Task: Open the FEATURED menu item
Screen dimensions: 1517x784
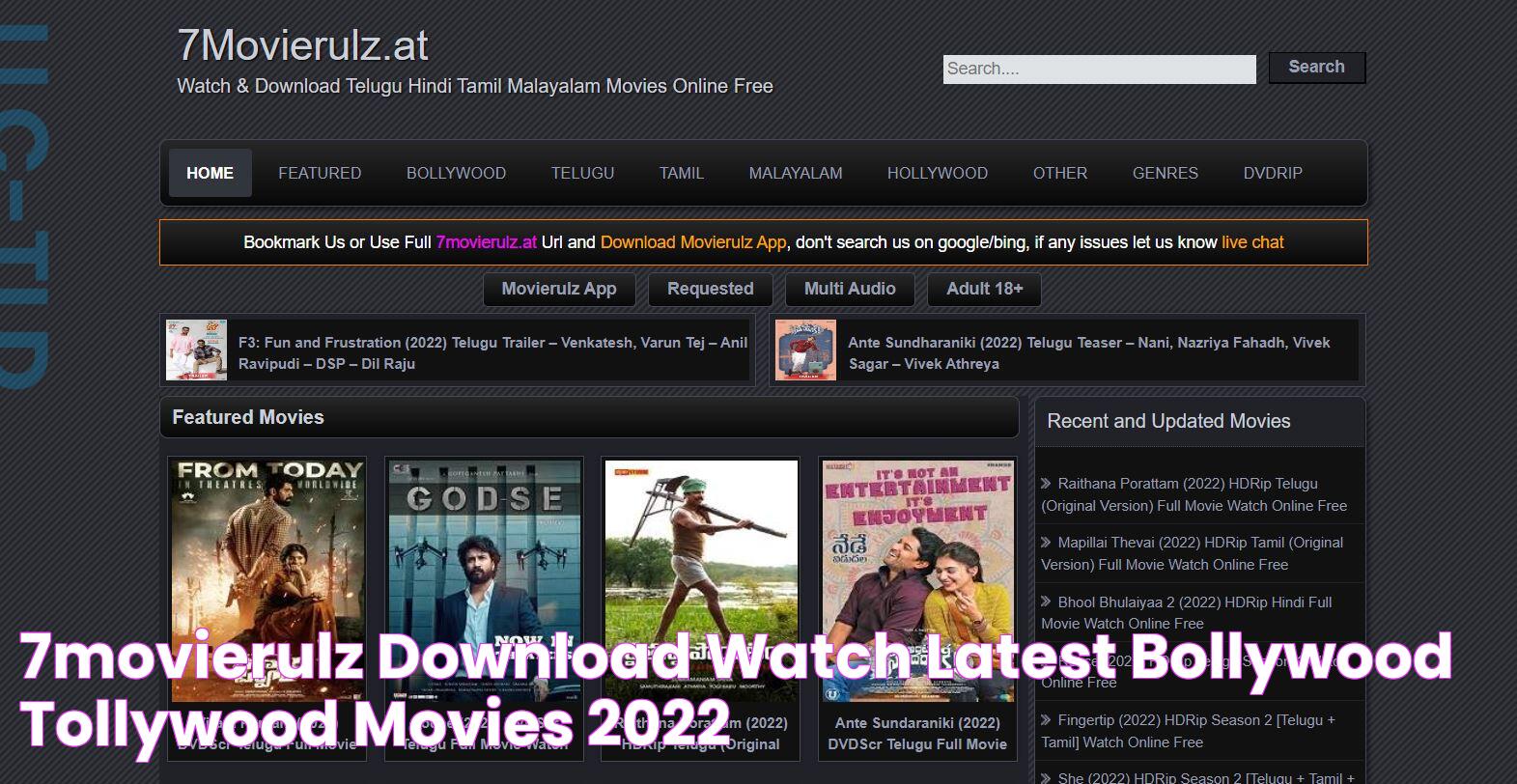Action: [x=320, y=173]
